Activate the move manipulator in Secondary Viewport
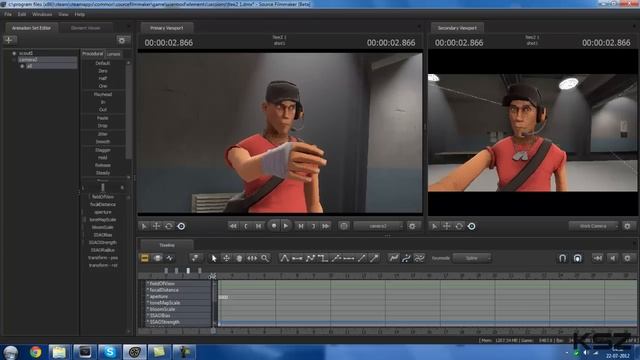The height and width of the screenshot is (360, 640). click(x=447, y=226)
